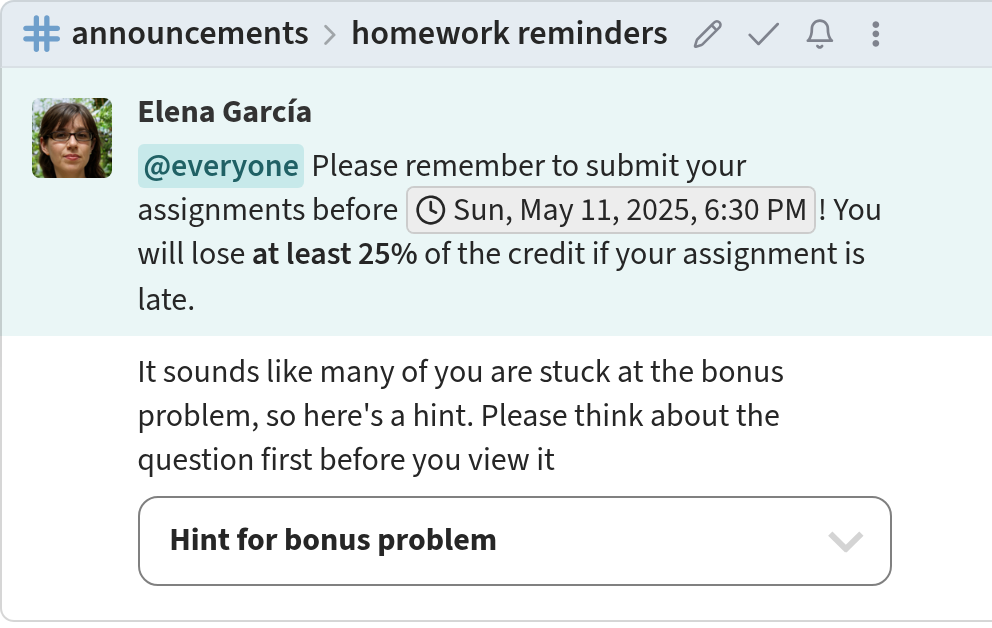The height and width of the screenshot is (628, 992).
Task: Open Elena García's user card by name
Action: [225, 112]
